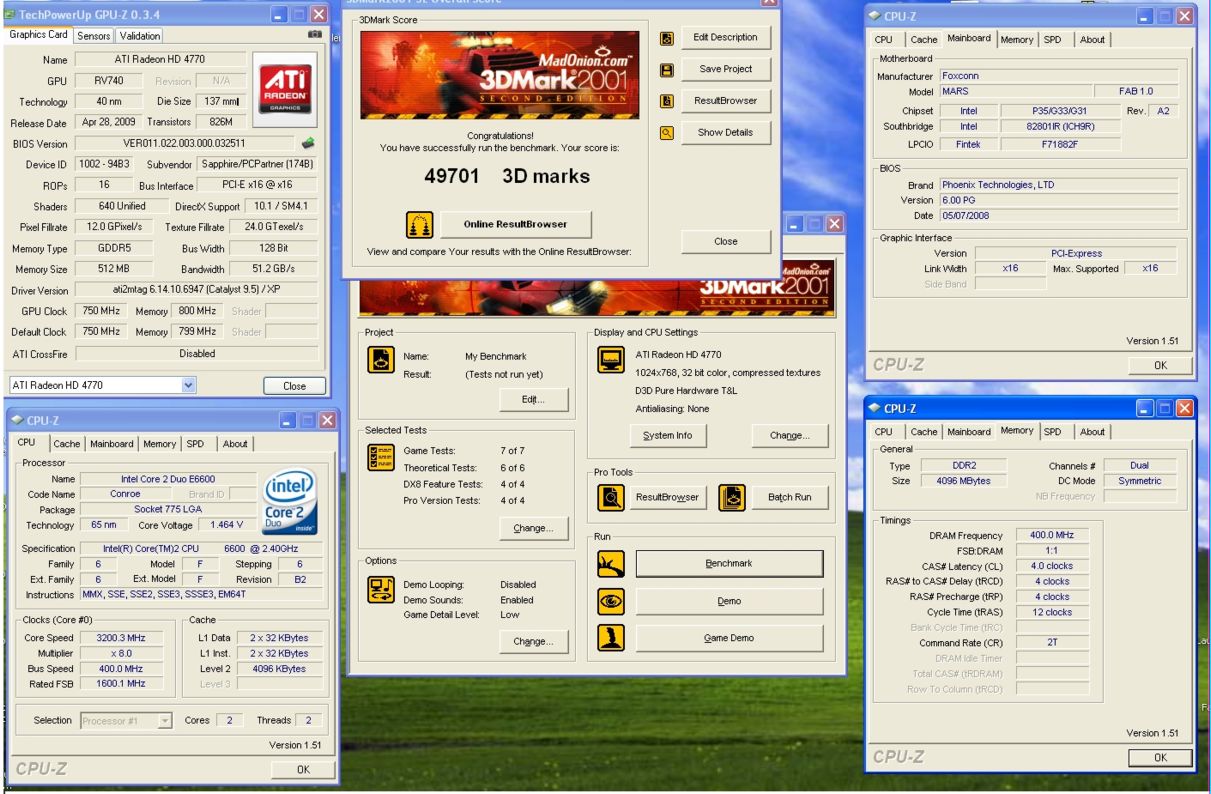1211x794 pixels.
Task: Click the Display and CPU Settings monitor icon
Action: point(609,360)
